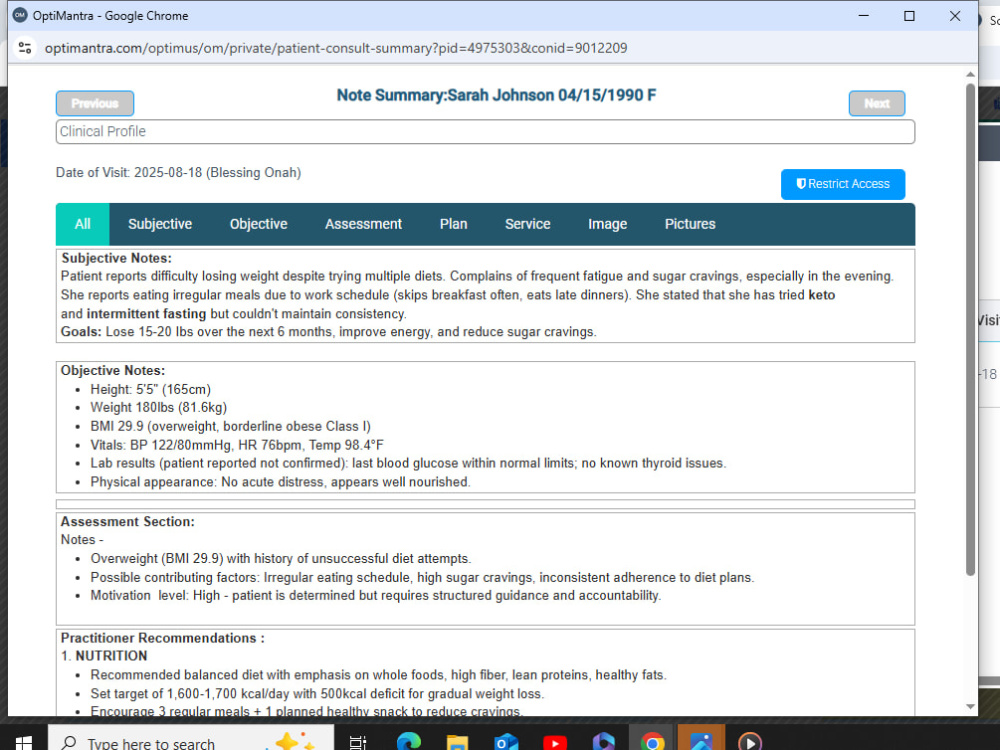Click the BMI 29.9 bullet in Objective Notes
The image size is (1000, 750).
230,426
